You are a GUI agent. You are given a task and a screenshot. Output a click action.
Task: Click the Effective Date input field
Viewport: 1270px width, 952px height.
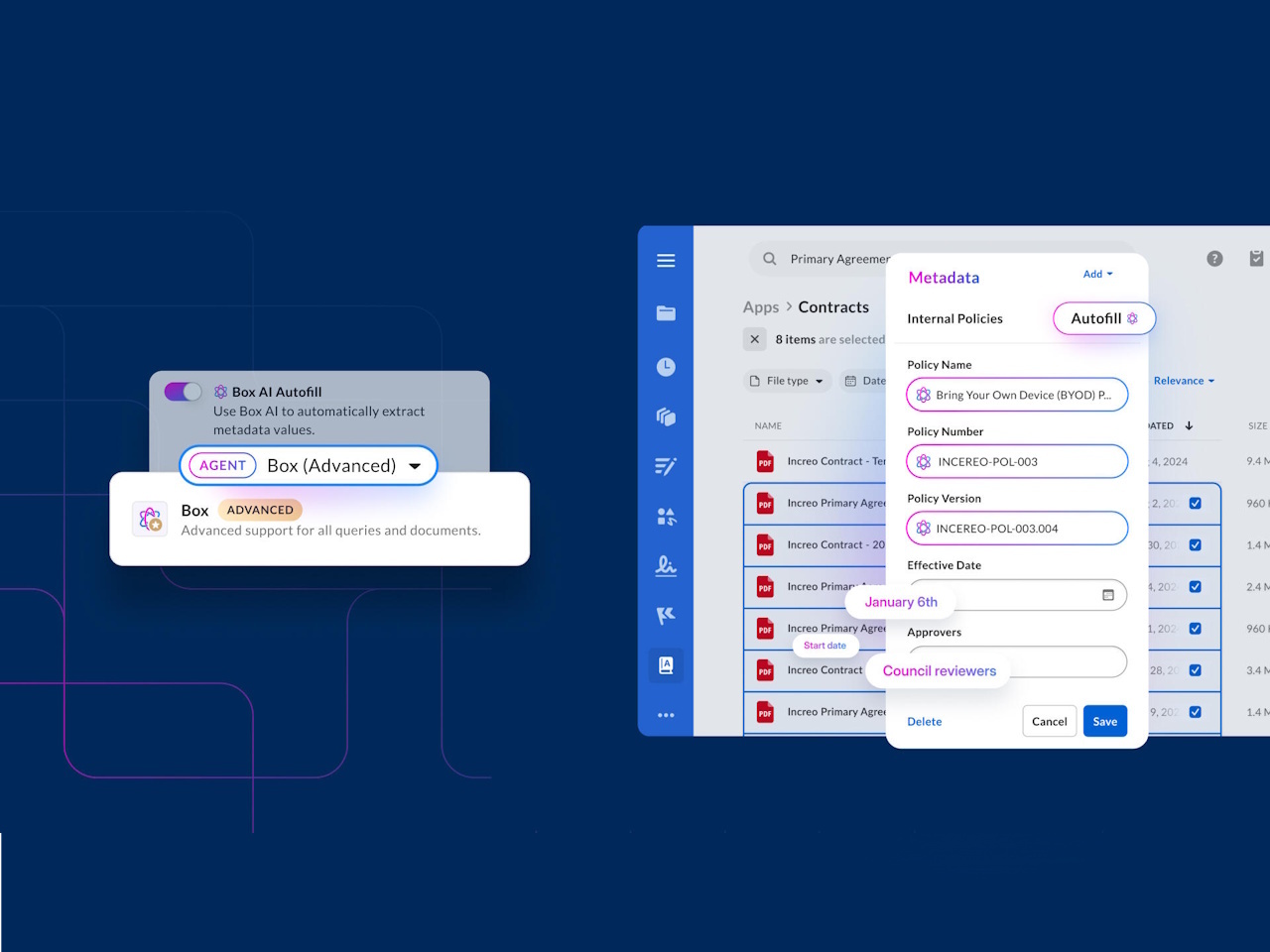pyautogui.click(x=1017, y=595)
